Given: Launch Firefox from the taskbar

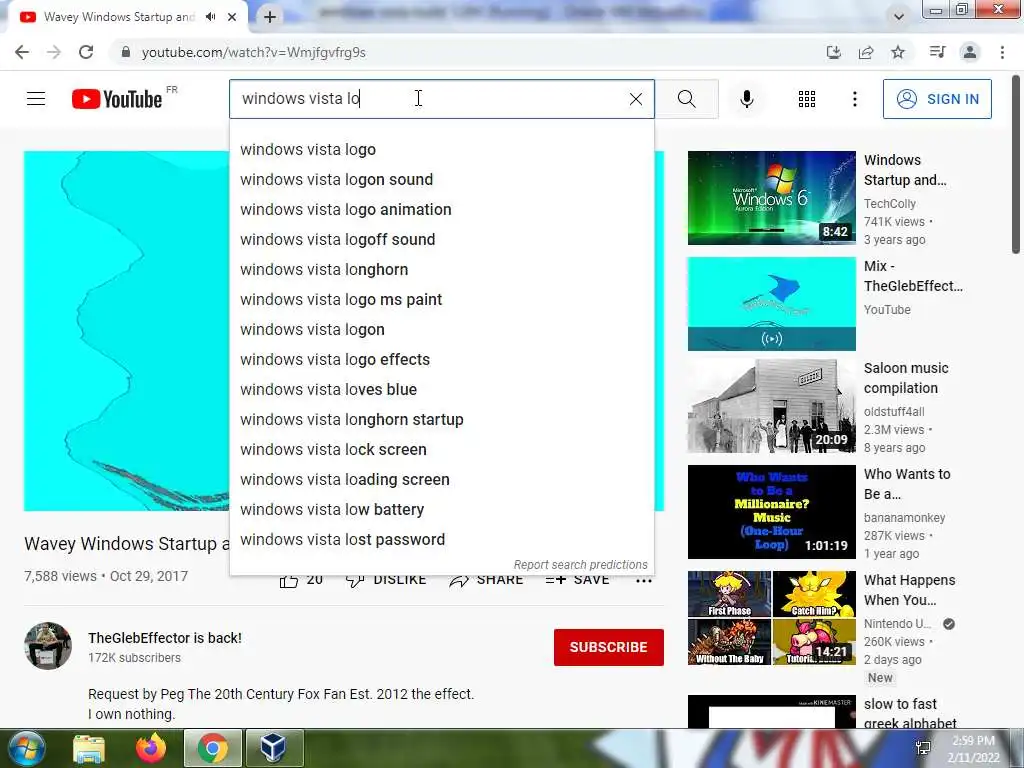Looking at the screenshot, I should pos(150,748).
